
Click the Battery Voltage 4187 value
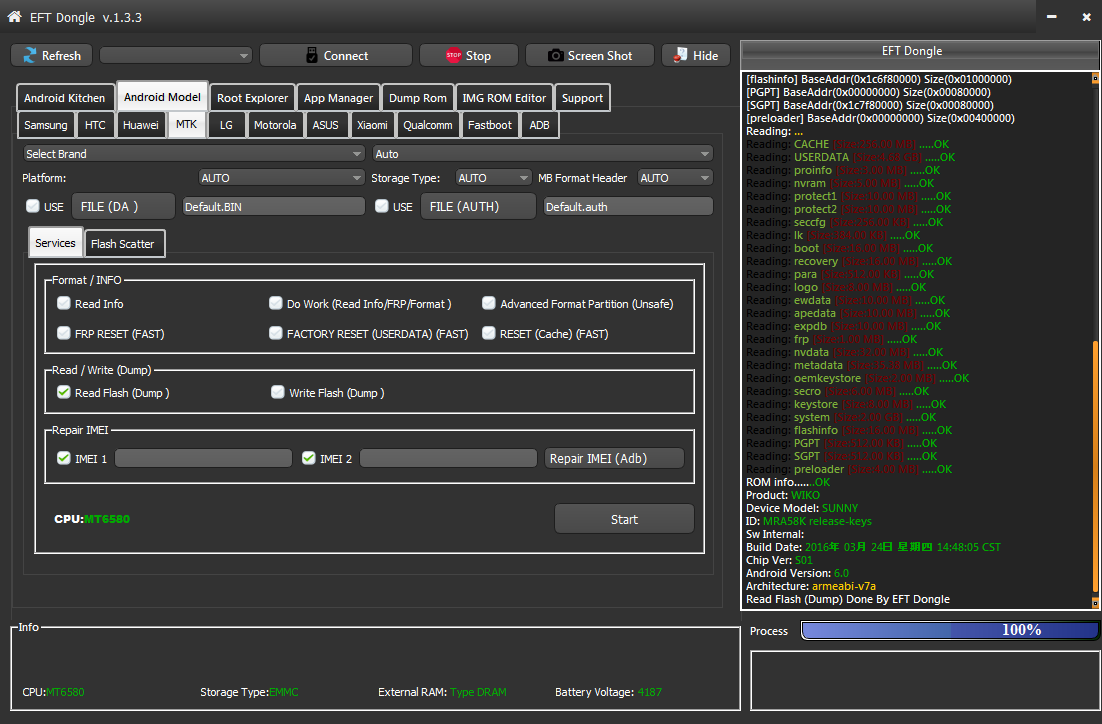[x=649, y=692]
